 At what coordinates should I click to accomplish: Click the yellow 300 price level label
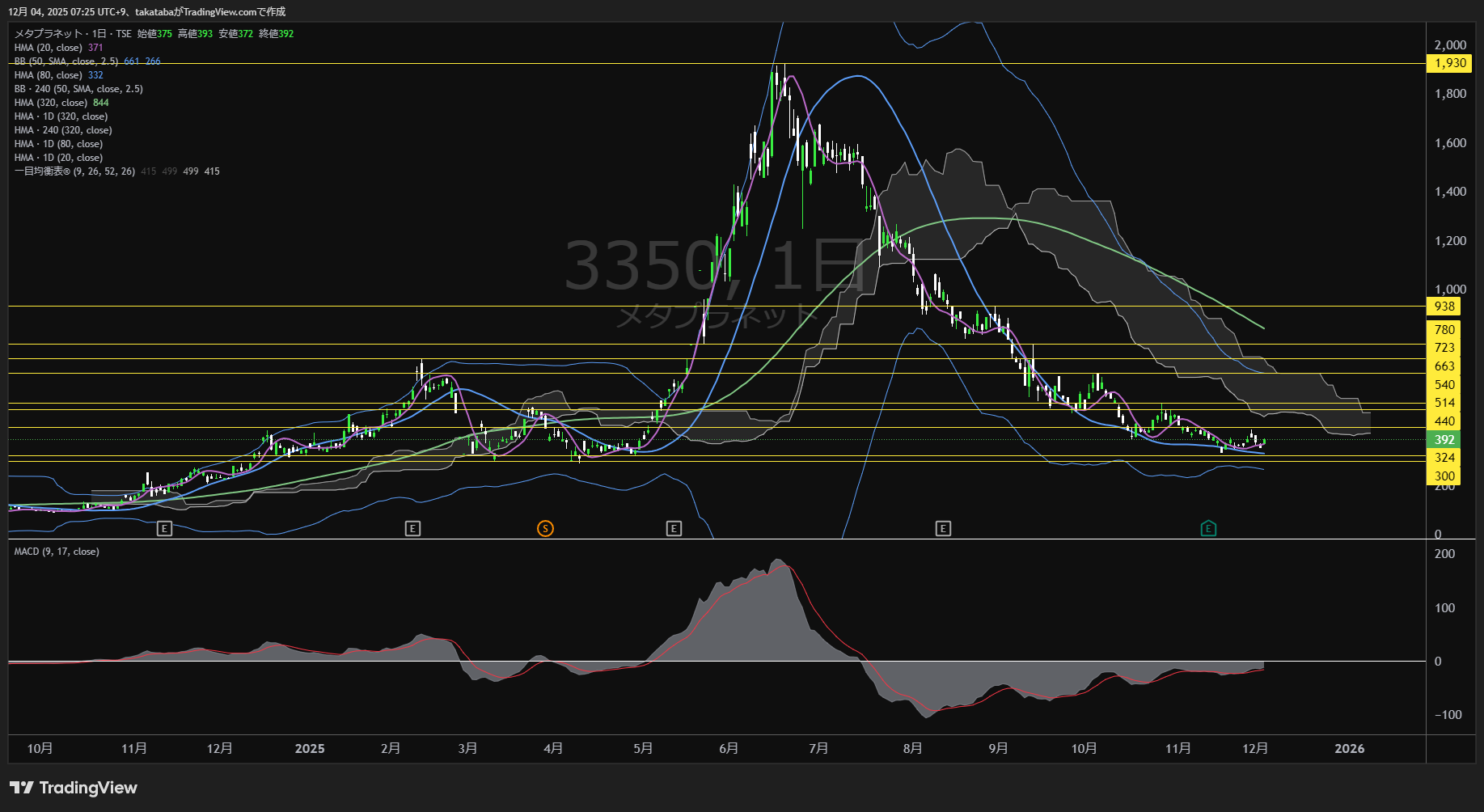coord(1444,476)
